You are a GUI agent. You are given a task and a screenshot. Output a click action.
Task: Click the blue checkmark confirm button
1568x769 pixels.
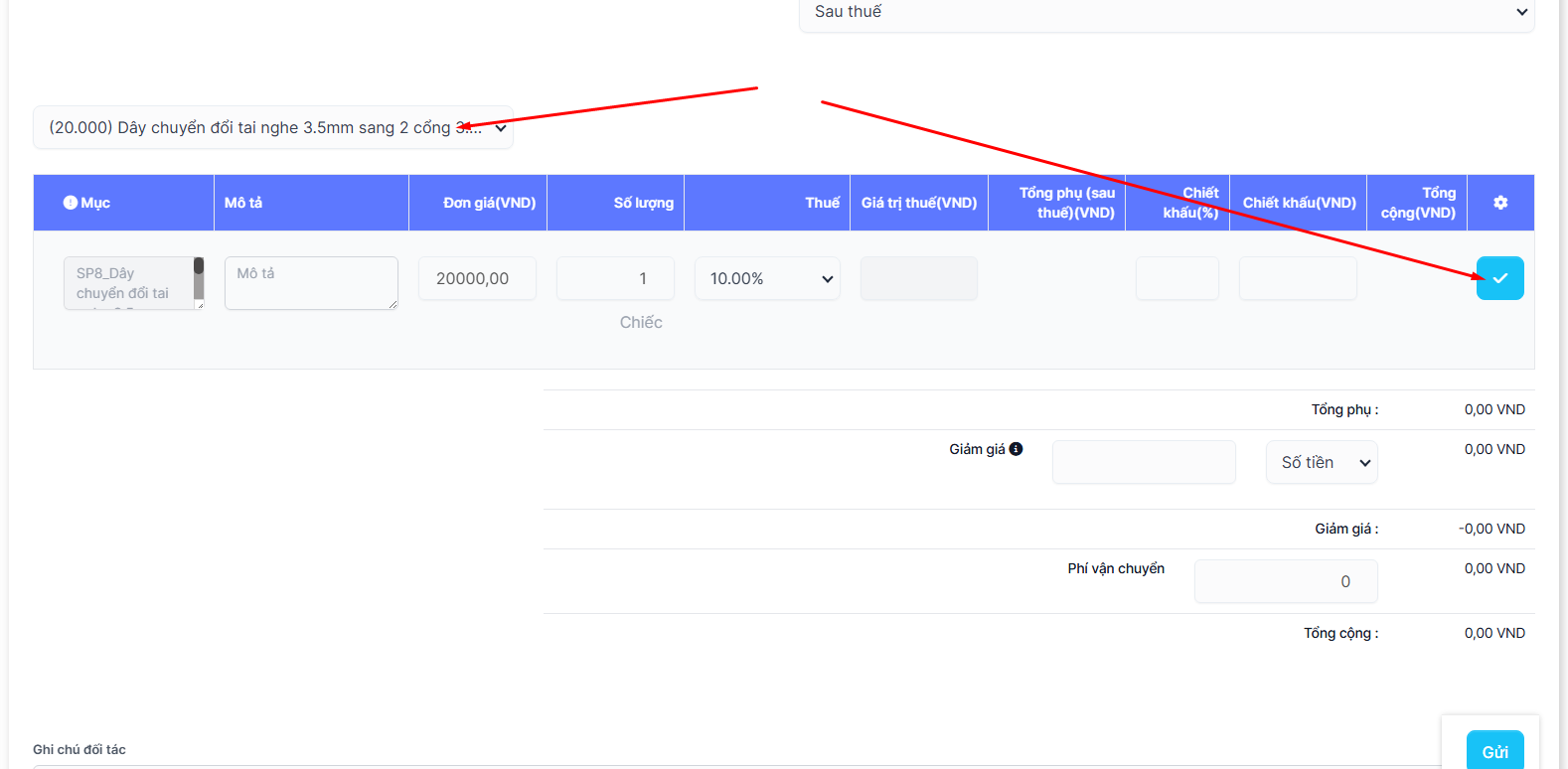pyautogui.click(x=1499, y=278)
